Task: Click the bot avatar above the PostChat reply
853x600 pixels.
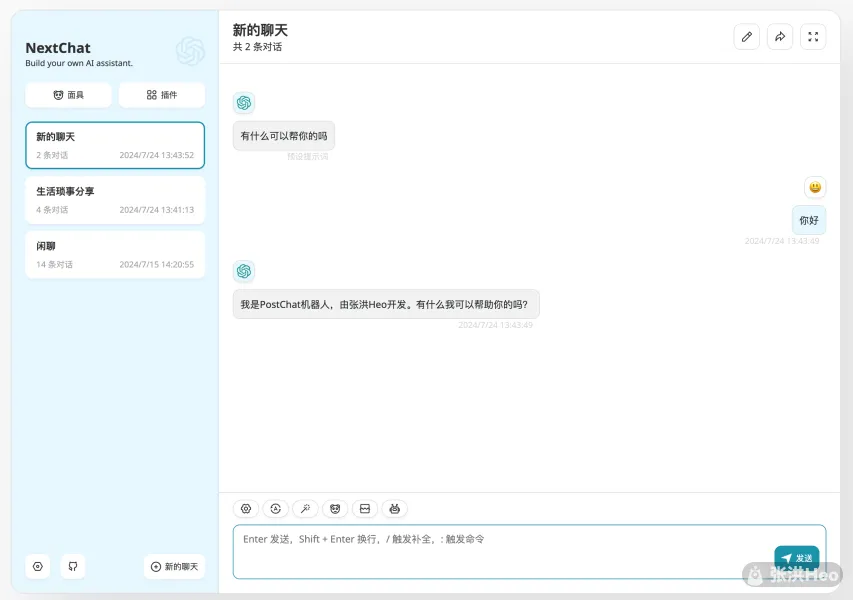Action: pyautogui.click(x=244, y=271)
